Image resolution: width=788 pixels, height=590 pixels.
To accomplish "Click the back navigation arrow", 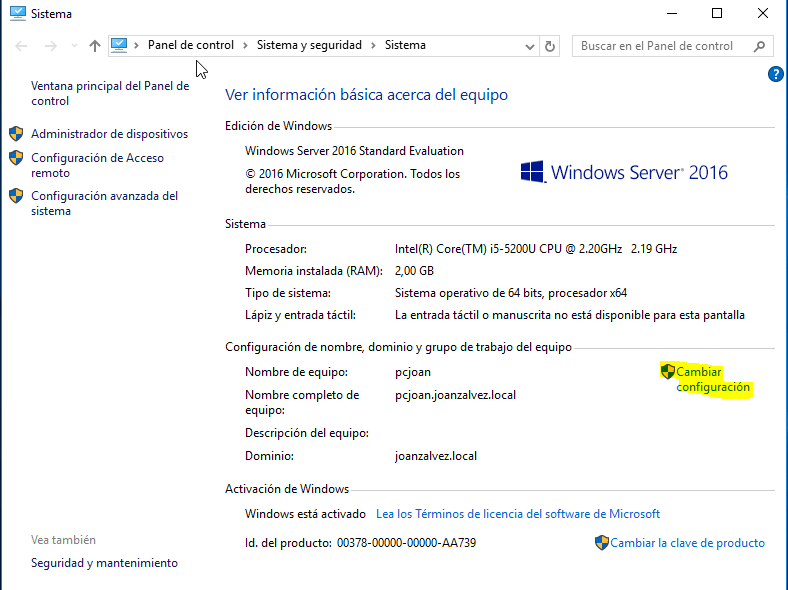I will click(x=22, y=46).
